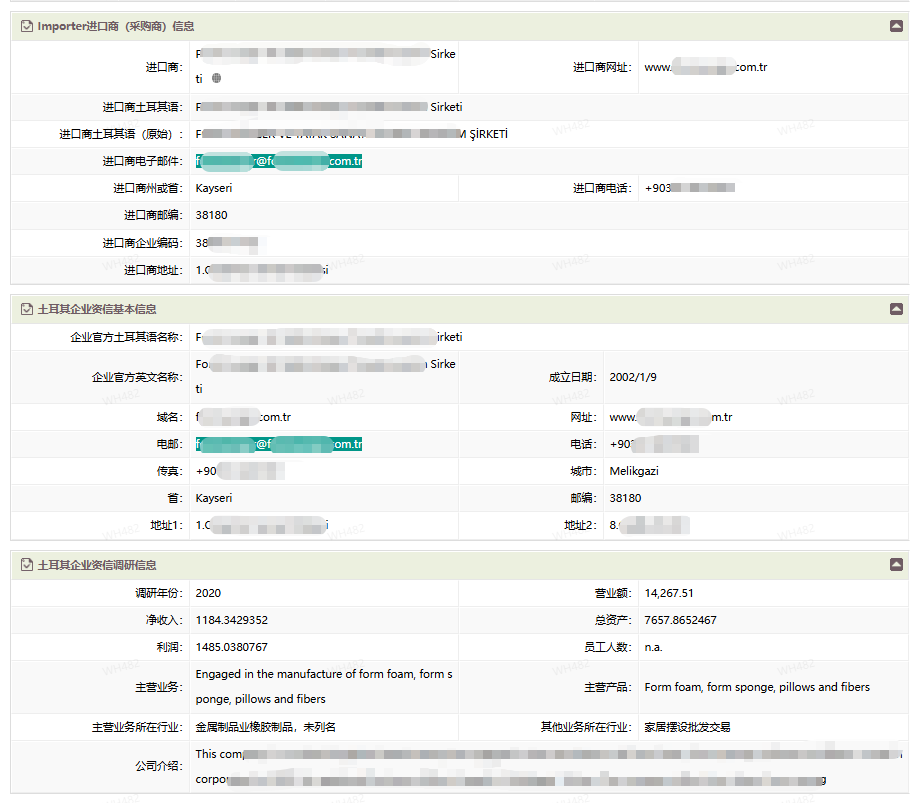Collapse the 土耳其企业资信调研信息 panel
The width and height of the screenshot is (923, 803).
[x=896, y=565]
